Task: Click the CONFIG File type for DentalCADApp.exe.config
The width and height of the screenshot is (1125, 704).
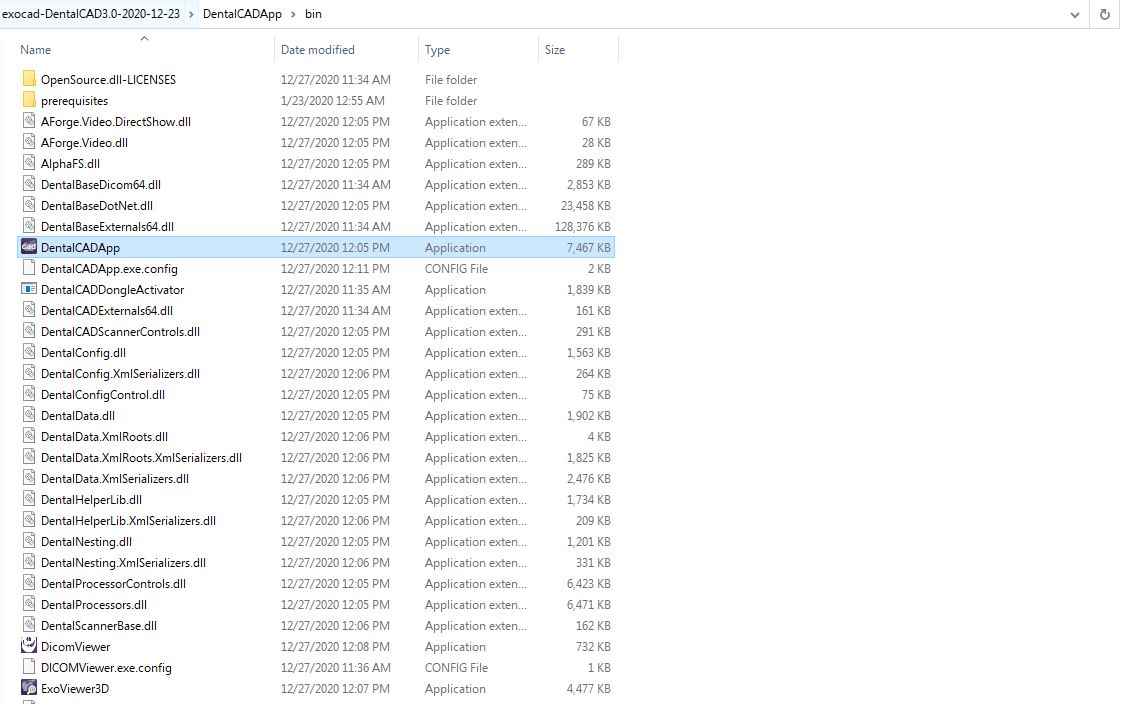Action: (x=456, y=268)
